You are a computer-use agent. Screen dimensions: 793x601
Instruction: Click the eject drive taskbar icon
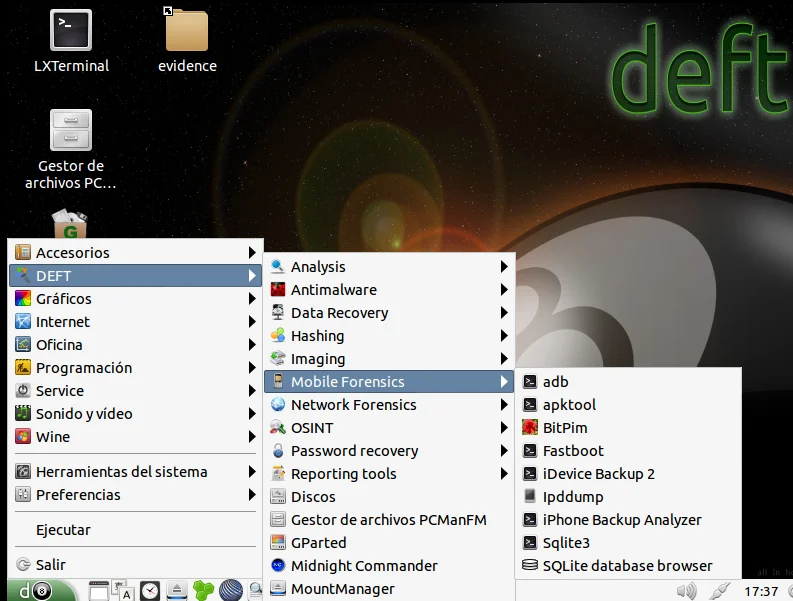[177, 590]
